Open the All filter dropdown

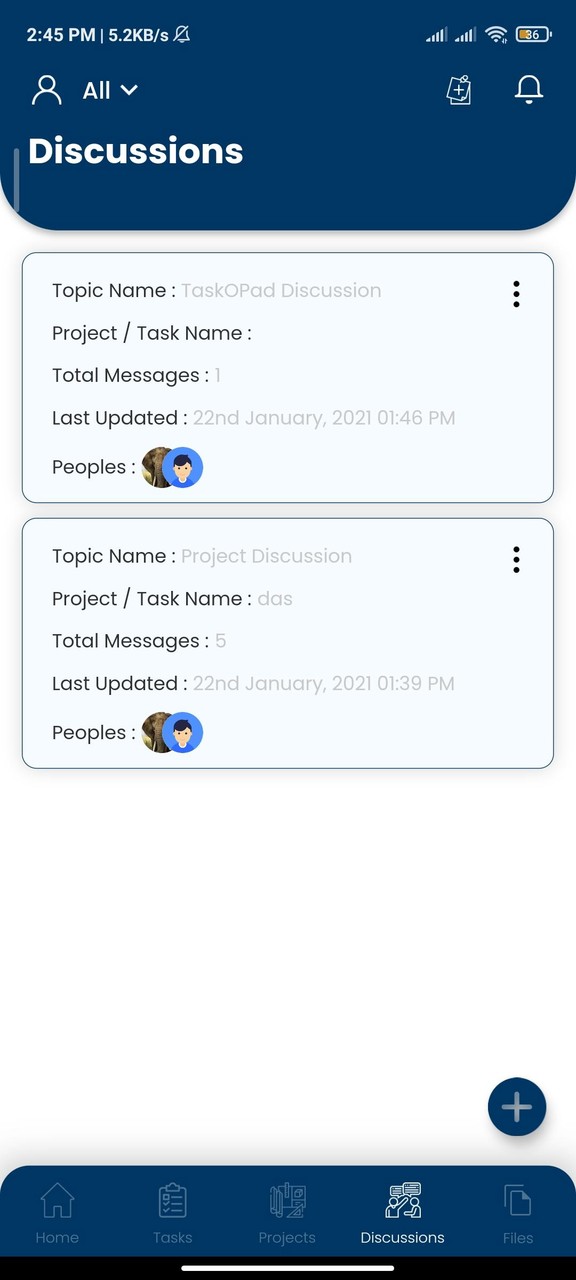[x=107, y=90]
